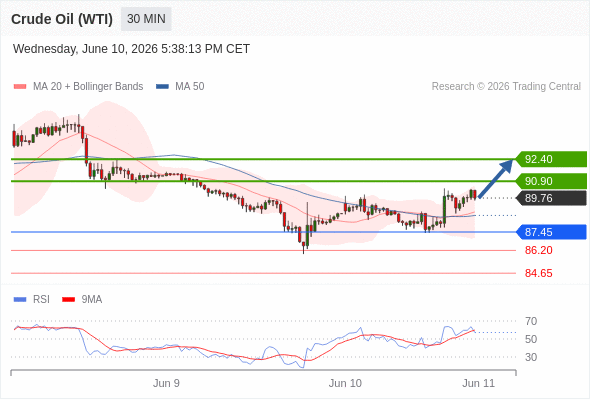Viewport: 590px width, 400px height.
Task: Click the Crude Oil (WTI) title
Action: click(x=62, y=19)
